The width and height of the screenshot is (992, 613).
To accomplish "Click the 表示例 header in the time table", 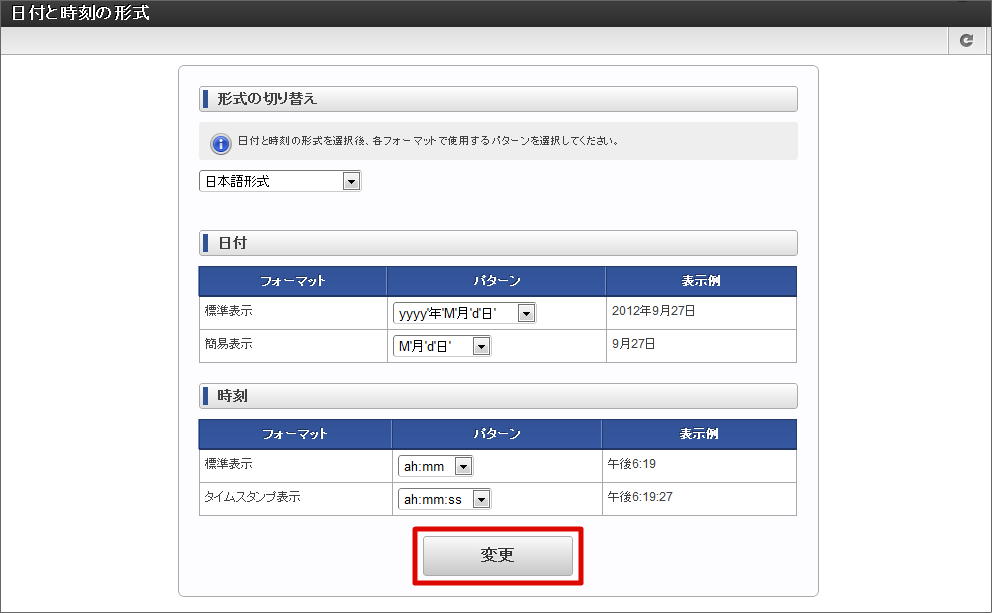I will pos(699,434).
